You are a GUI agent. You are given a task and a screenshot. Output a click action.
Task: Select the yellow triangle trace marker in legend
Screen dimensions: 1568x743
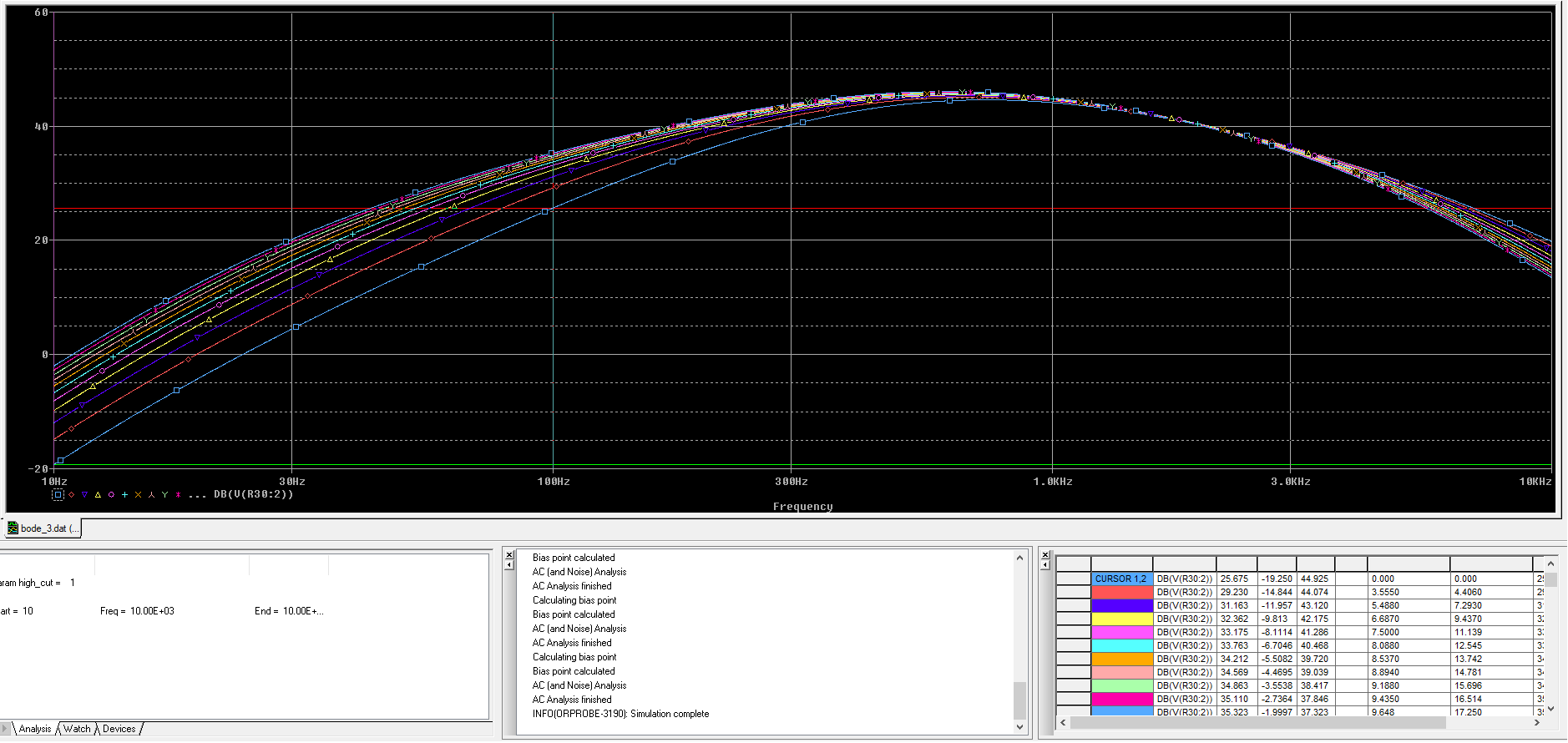point(98,495)
